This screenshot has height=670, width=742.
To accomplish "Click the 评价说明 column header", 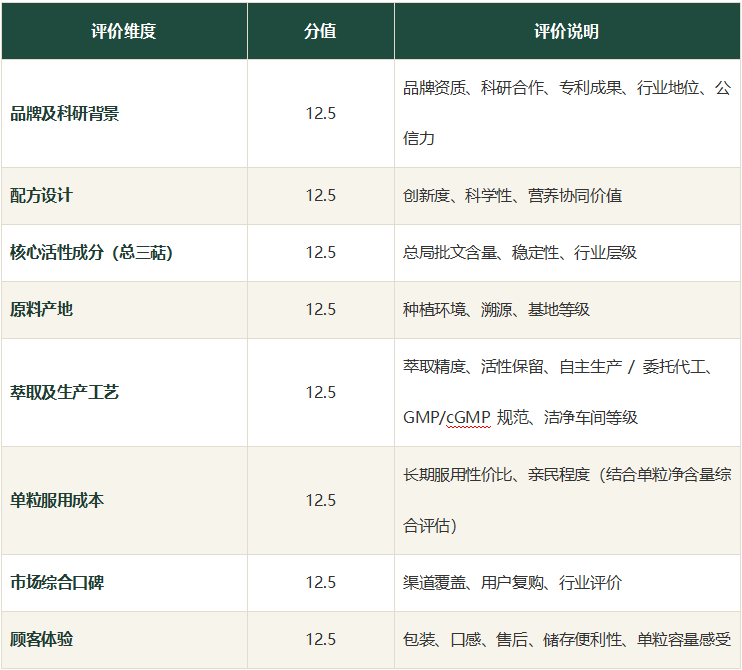I will 567,31.
